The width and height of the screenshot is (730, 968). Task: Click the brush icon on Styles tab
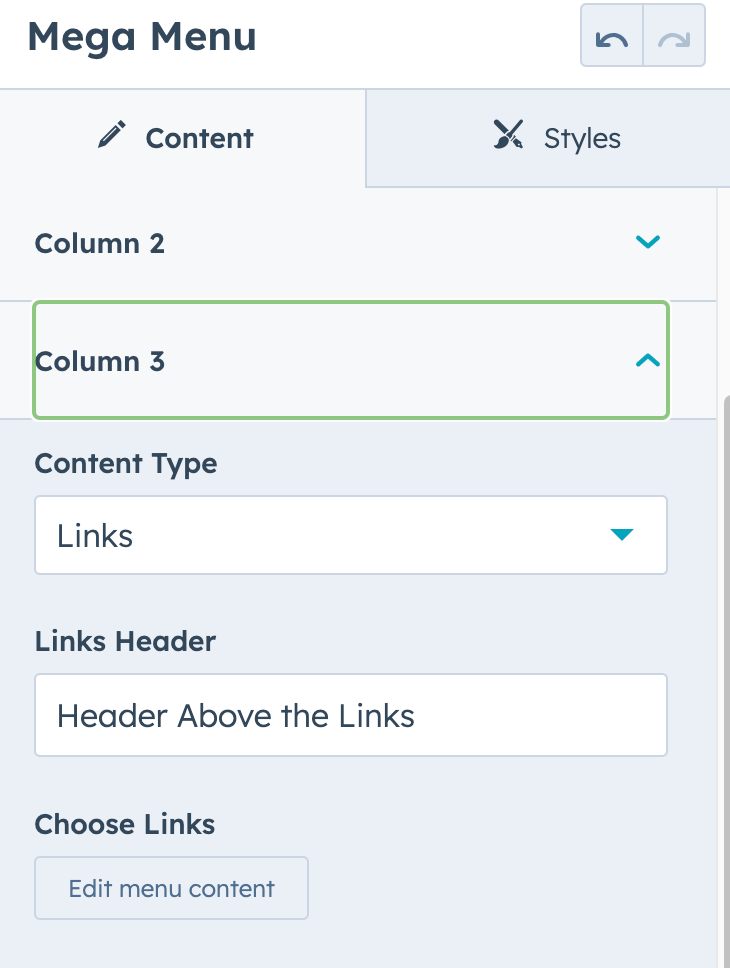tap(509, 136)
